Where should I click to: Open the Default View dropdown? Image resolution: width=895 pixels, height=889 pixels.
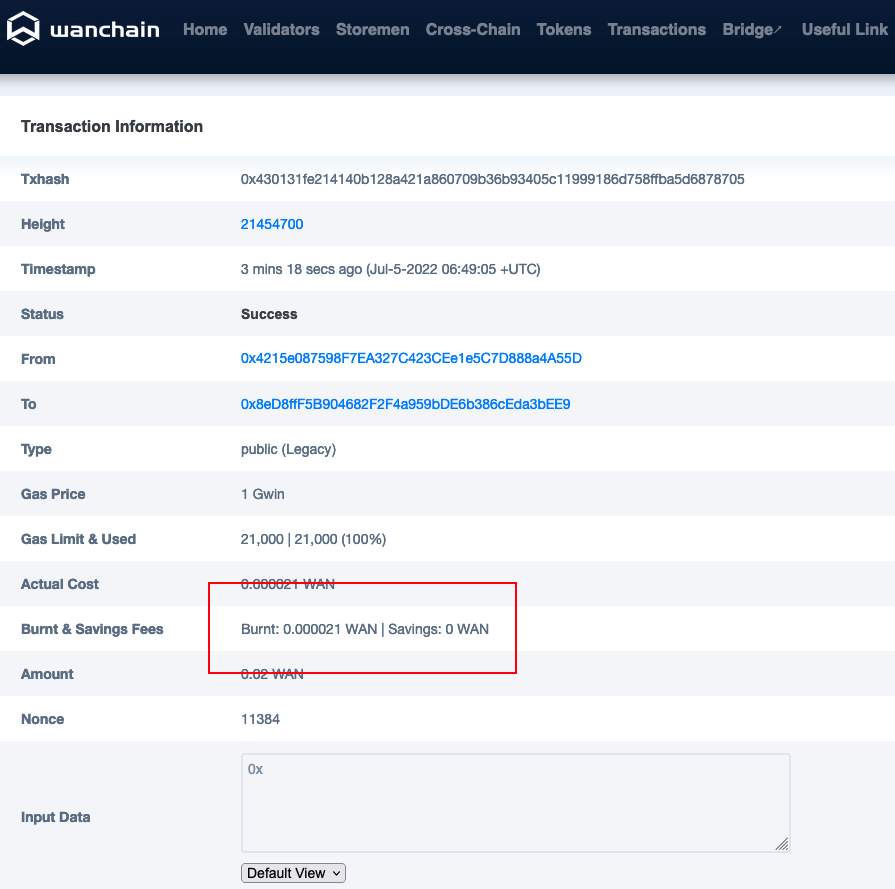pos(293,873)
